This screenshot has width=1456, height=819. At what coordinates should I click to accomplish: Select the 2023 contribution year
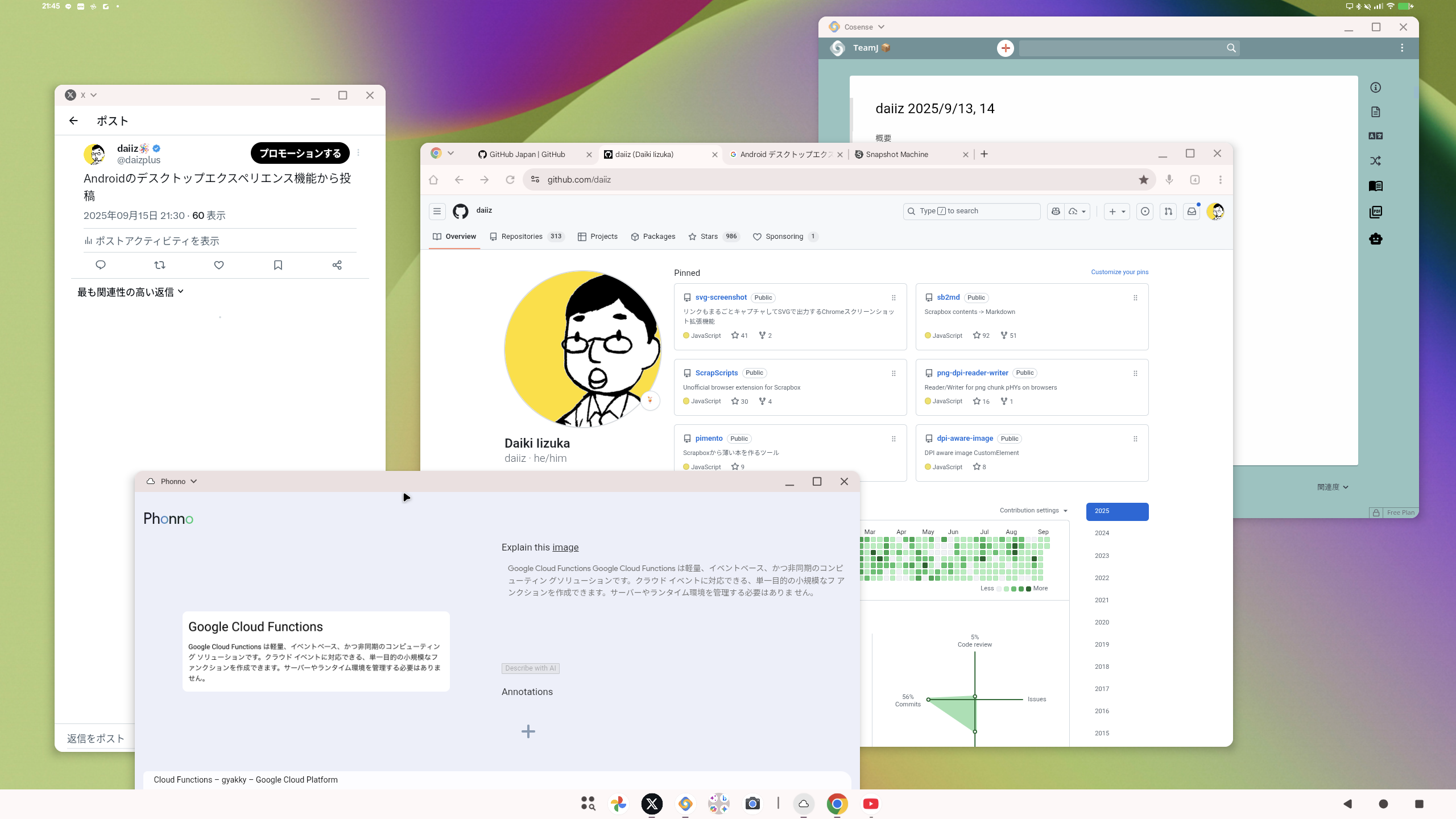coord(1102,556)
